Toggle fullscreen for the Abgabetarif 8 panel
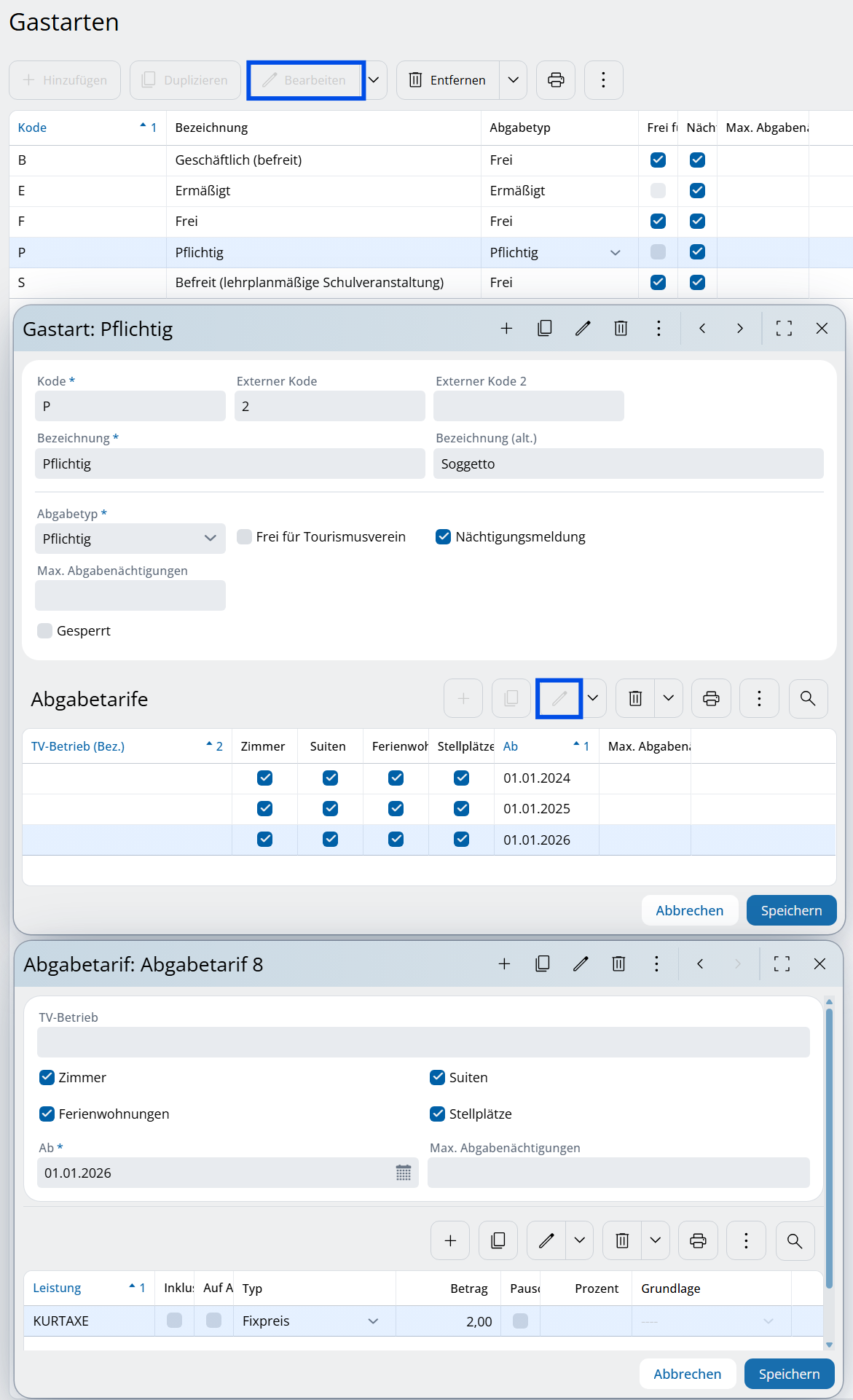853x1400 pixels. pos(782,964)
